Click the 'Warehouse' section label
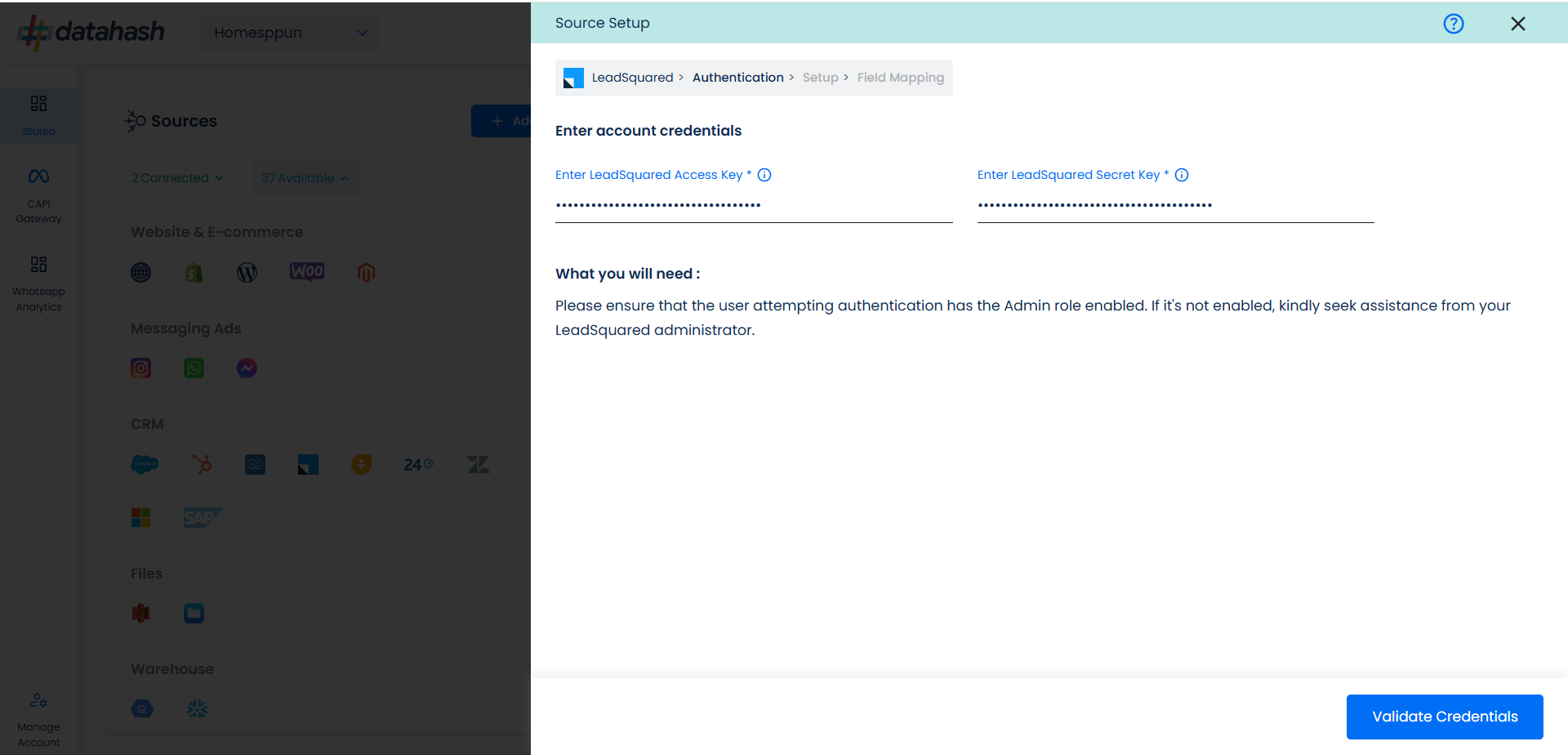1568x755 pixels. (x=172, y=669)
